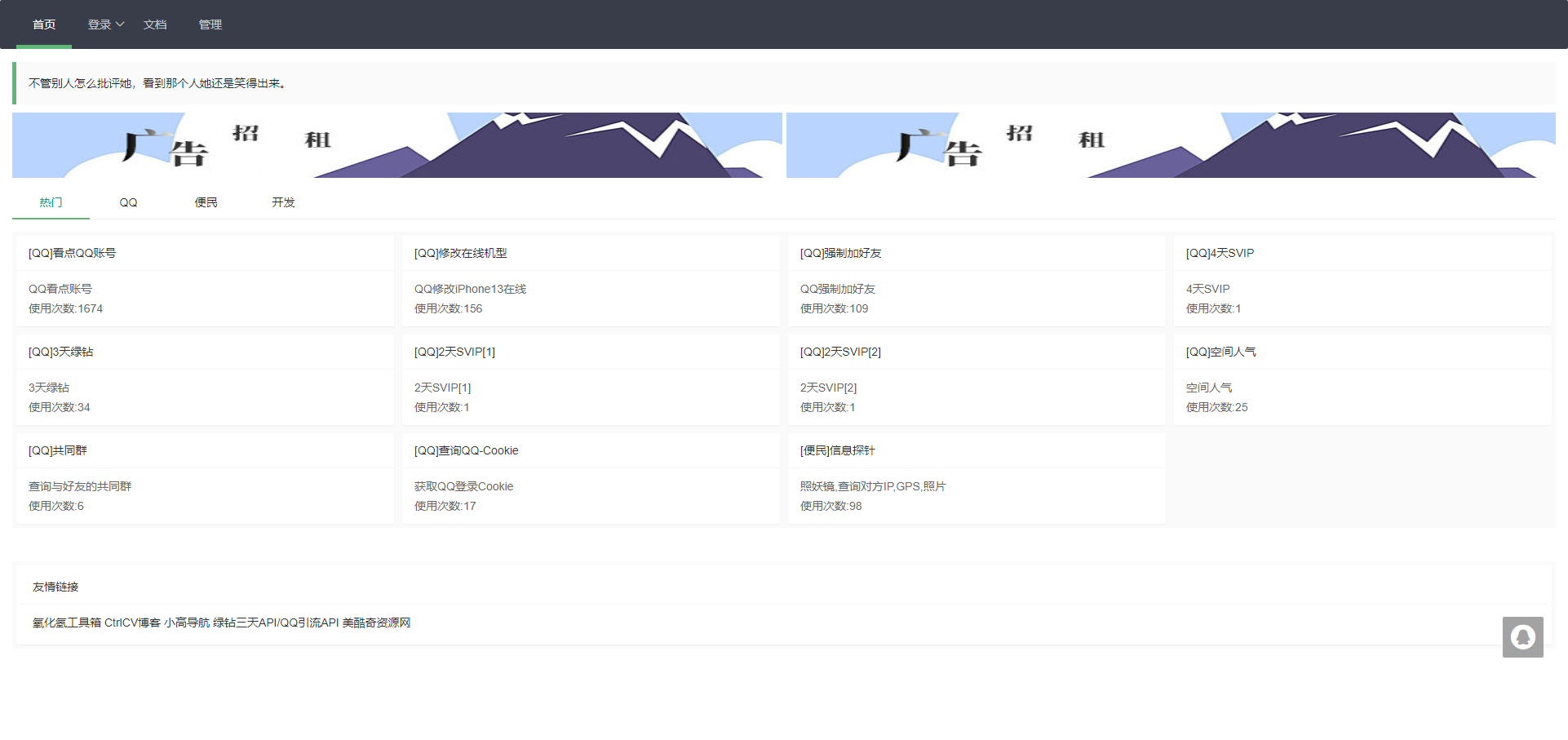Go to the 文档 page

[155, 24]
